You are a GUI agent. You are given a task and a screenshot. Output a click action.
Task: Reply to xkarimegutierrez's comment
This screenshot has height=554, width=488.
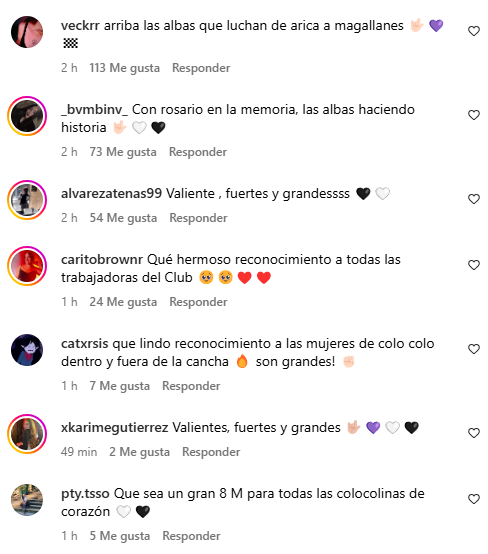(x=211, y=452)
